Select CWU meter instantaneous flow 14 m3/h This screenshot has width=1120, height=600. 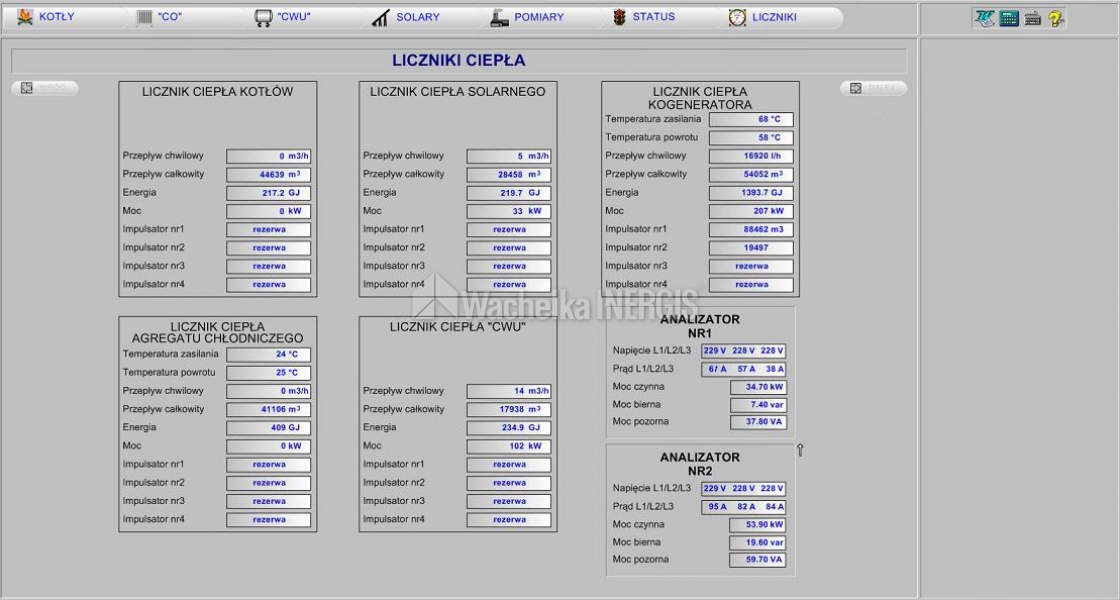pos(509,391)
